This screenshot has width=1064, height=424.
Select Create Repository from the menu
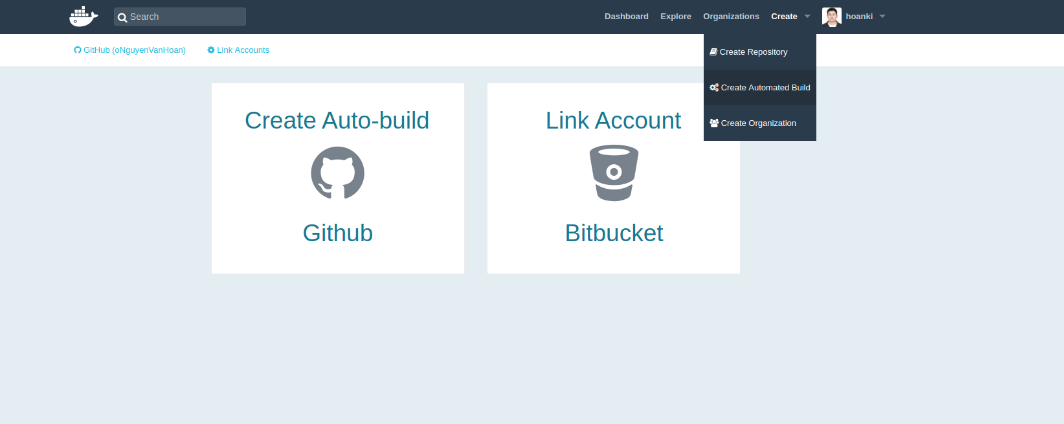click(x=760, y=52)
